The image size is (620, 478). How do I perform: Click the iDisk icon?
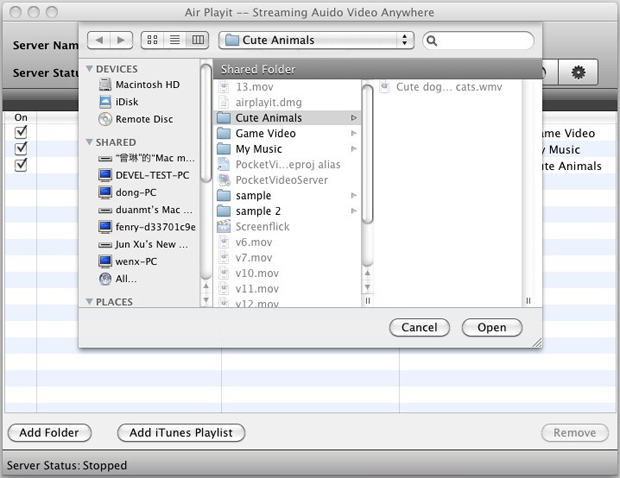coord(105,102)
